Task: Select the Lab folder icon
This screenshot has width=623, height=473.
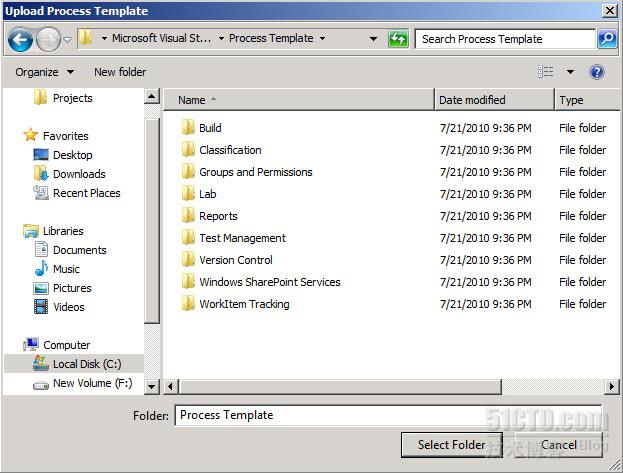Action: coord(188,194)
